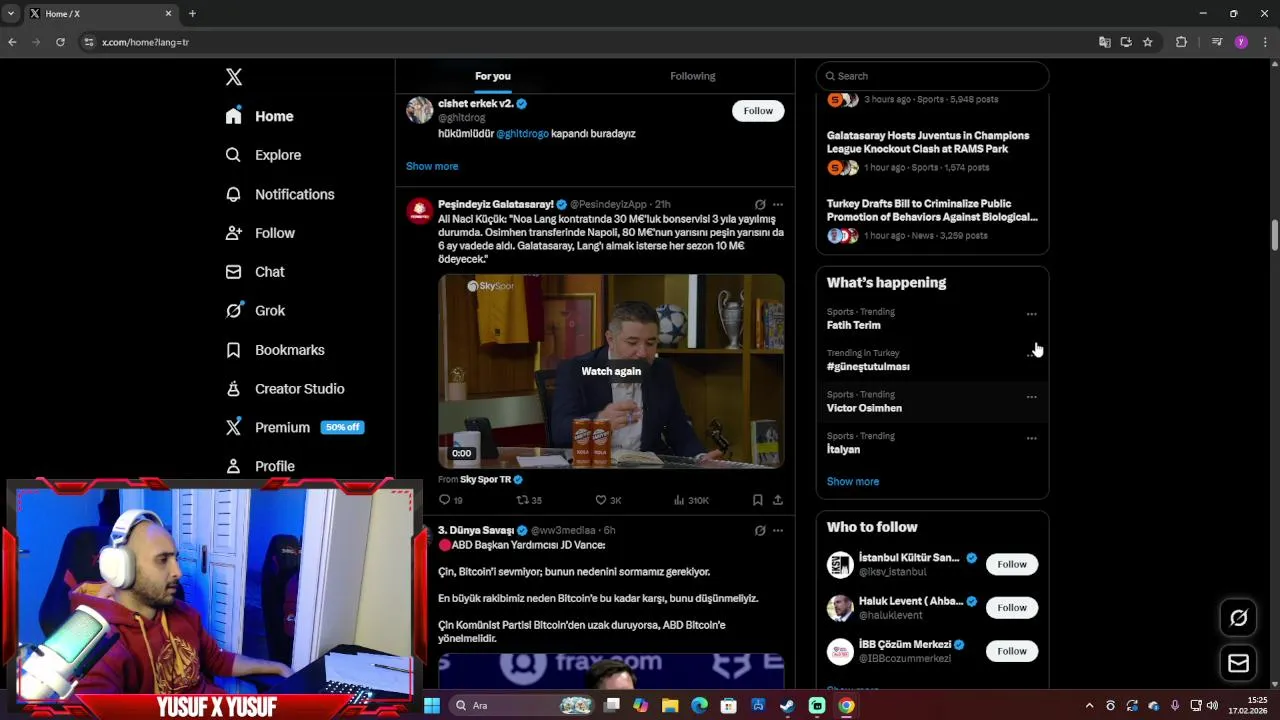The image size is (1280, 720).
Task: Open Victor Osimhen trending topic
Action: (x=864, y=408)
